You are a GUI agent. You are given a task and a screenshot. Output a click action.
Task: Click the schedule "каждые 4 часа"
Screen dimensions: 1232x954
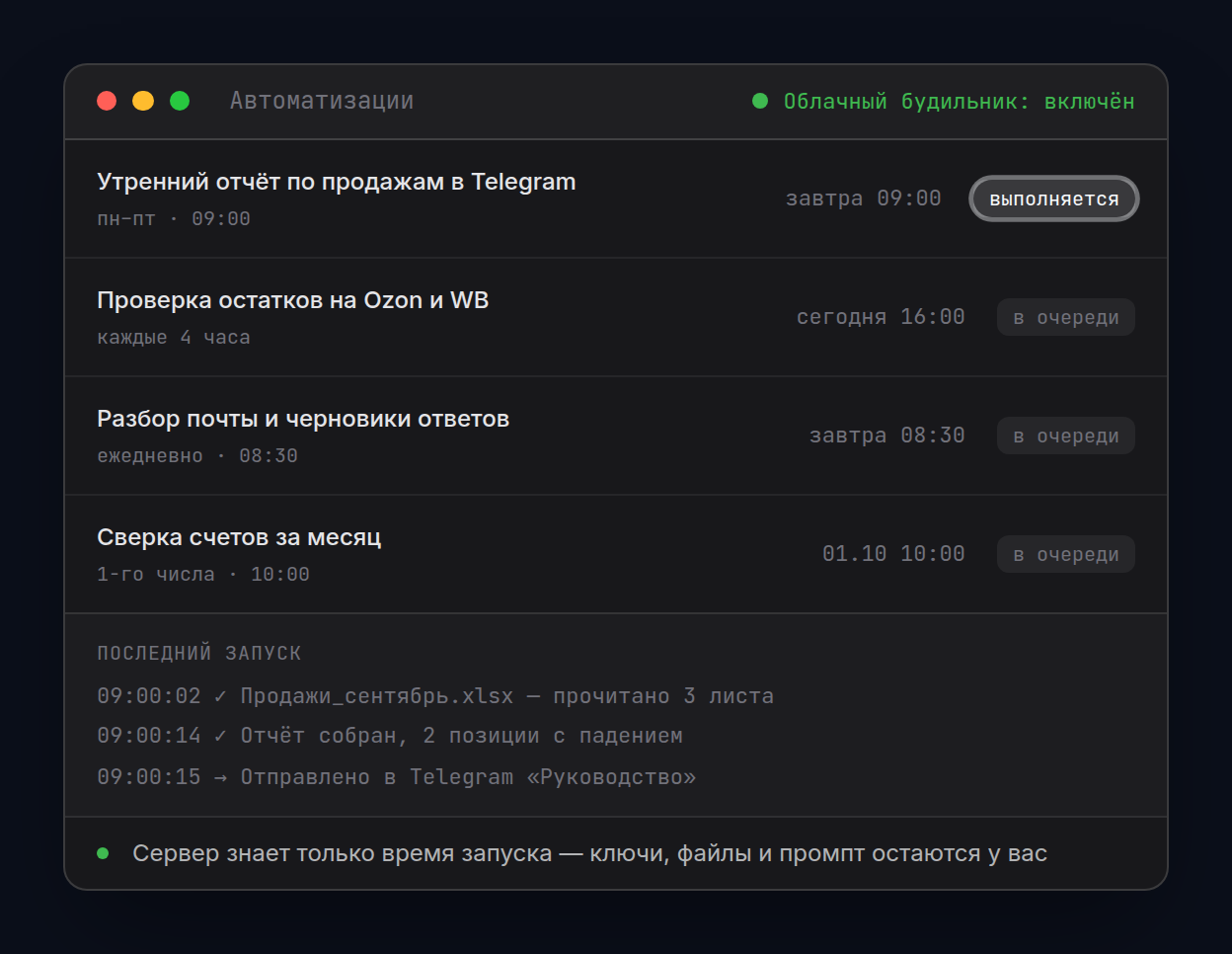[x=174, y=338]
